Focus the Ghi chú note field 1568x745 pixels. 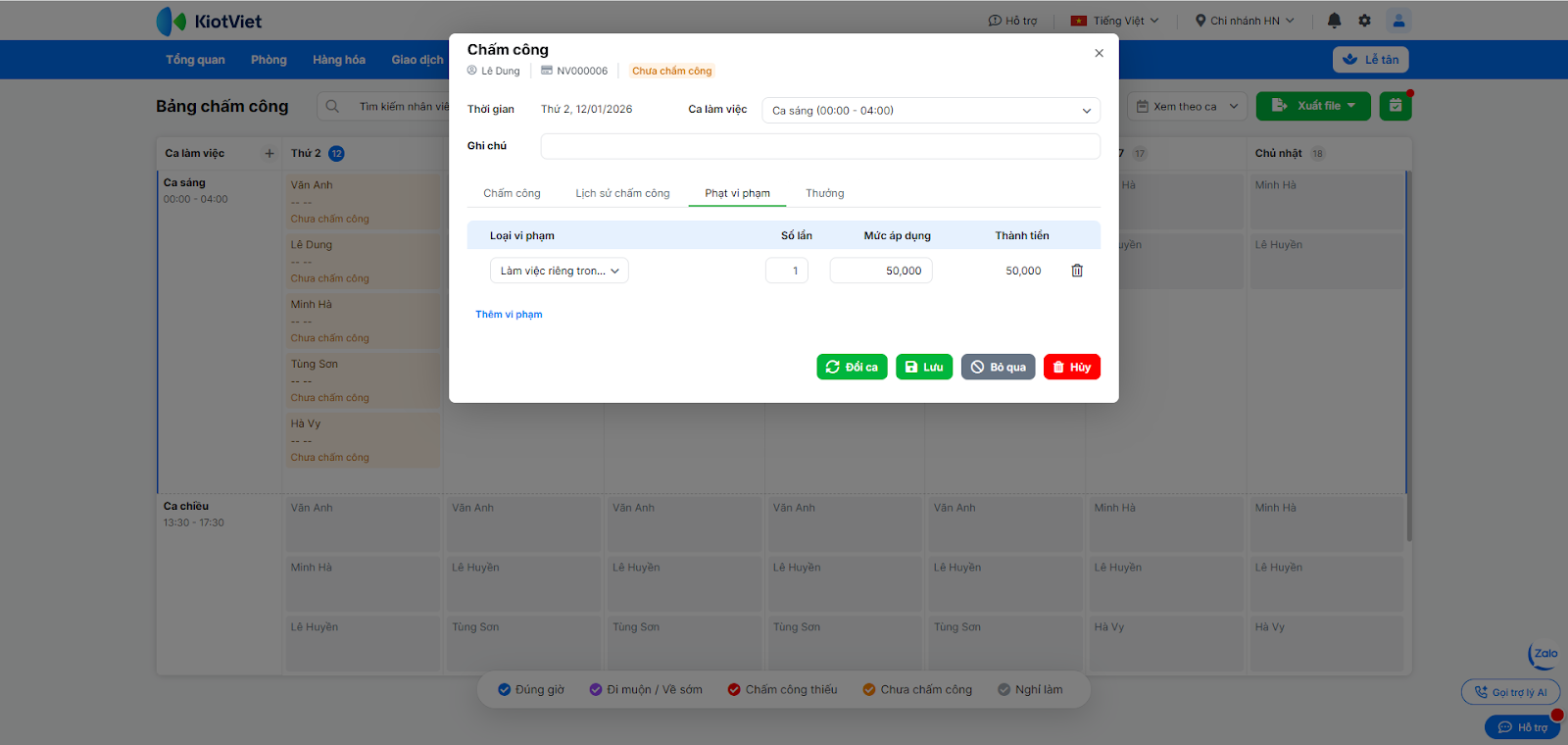820,146
